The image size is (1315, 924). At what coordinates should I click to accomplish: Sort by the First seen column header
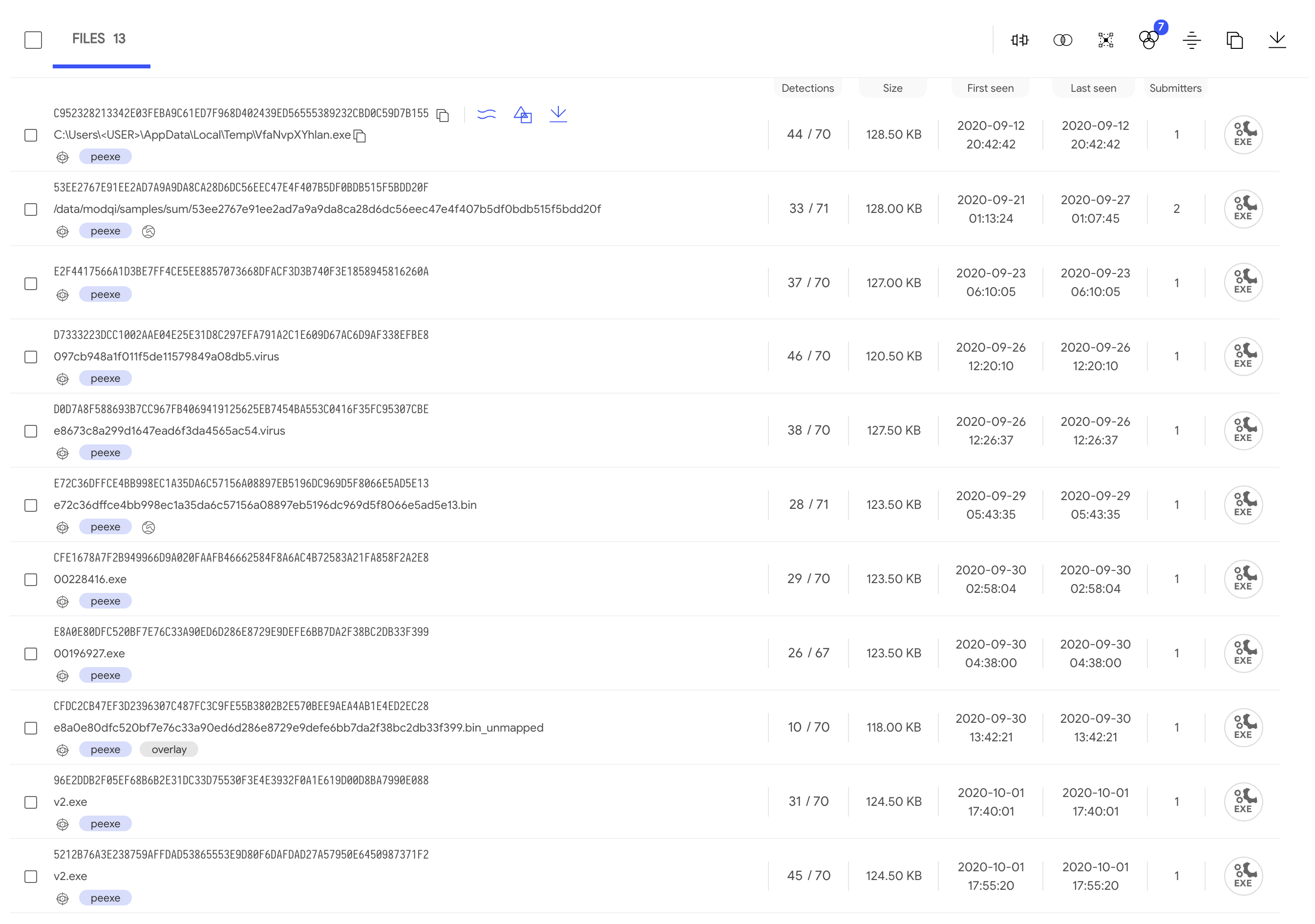[990, 88]
